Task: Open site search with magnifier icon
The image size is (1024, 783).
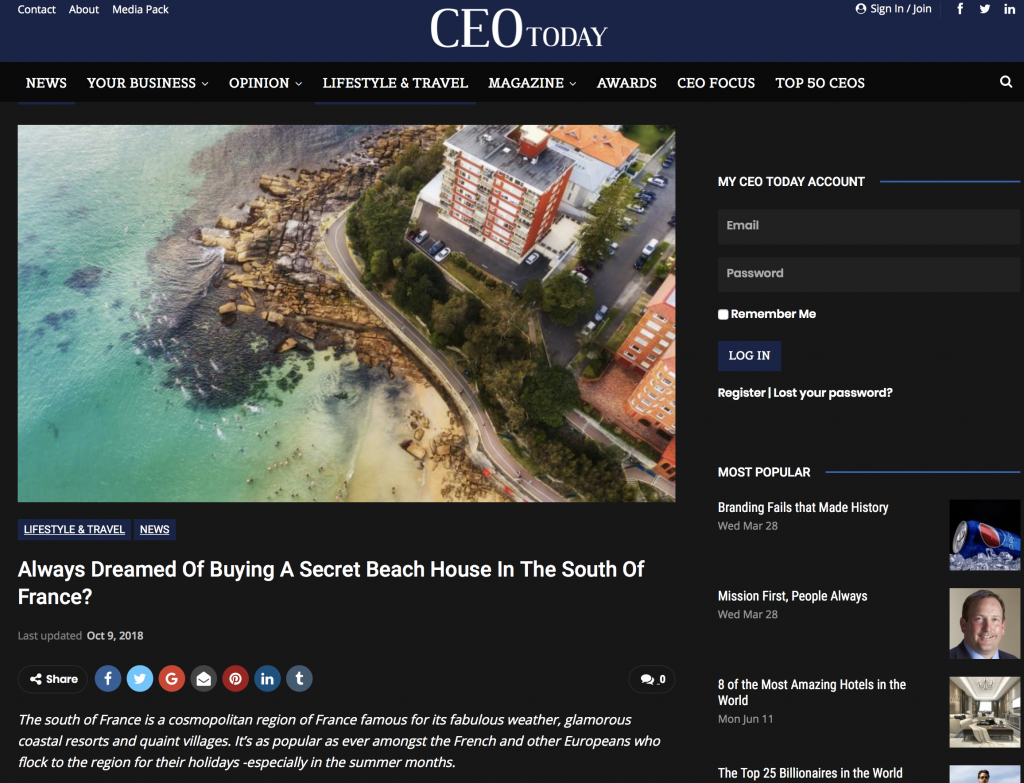Action: [x=1006, y=82]
